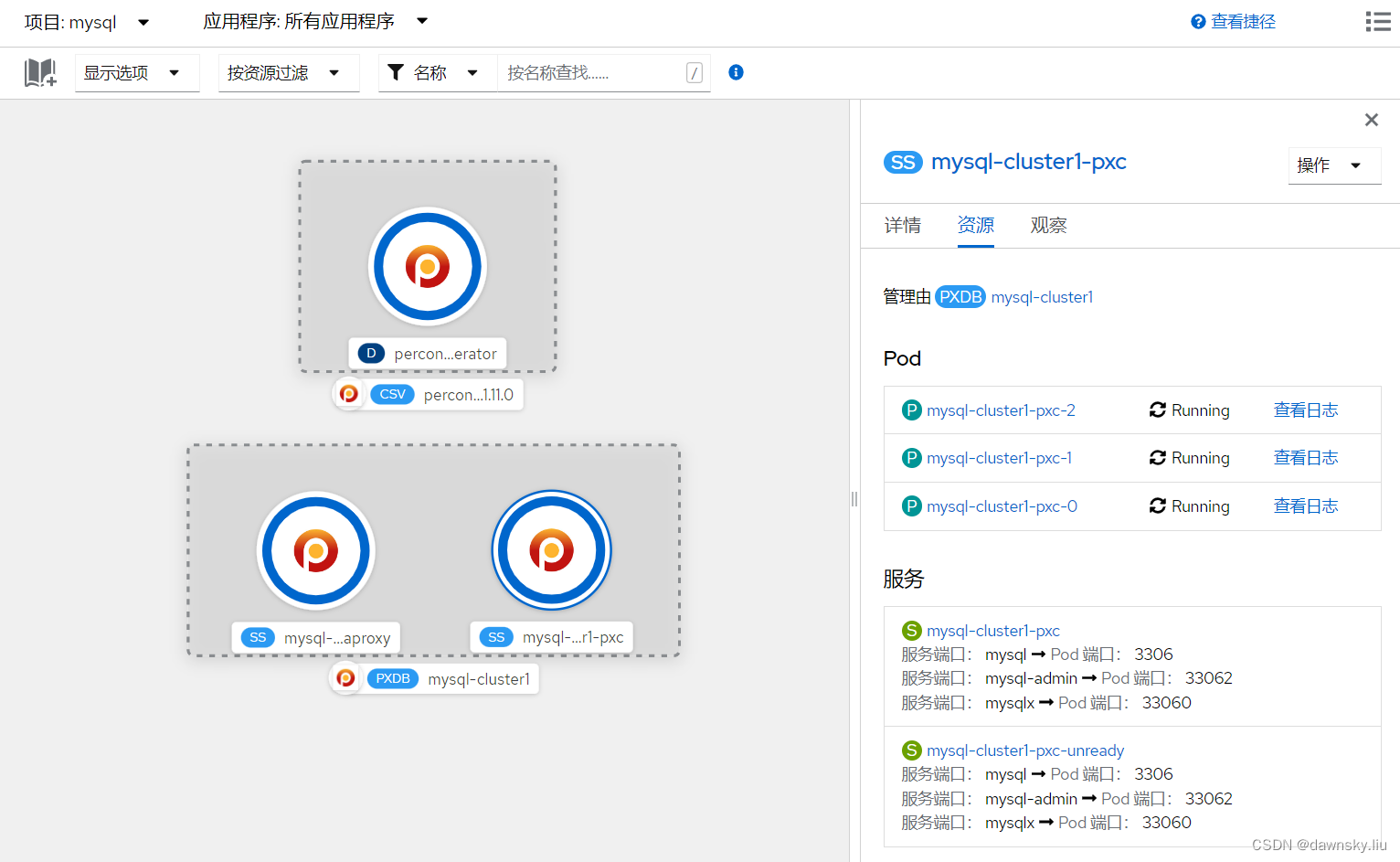The image size is (1400, 862).
Task: Open the mysql-cluster1 manager link
Action: 1042,297
